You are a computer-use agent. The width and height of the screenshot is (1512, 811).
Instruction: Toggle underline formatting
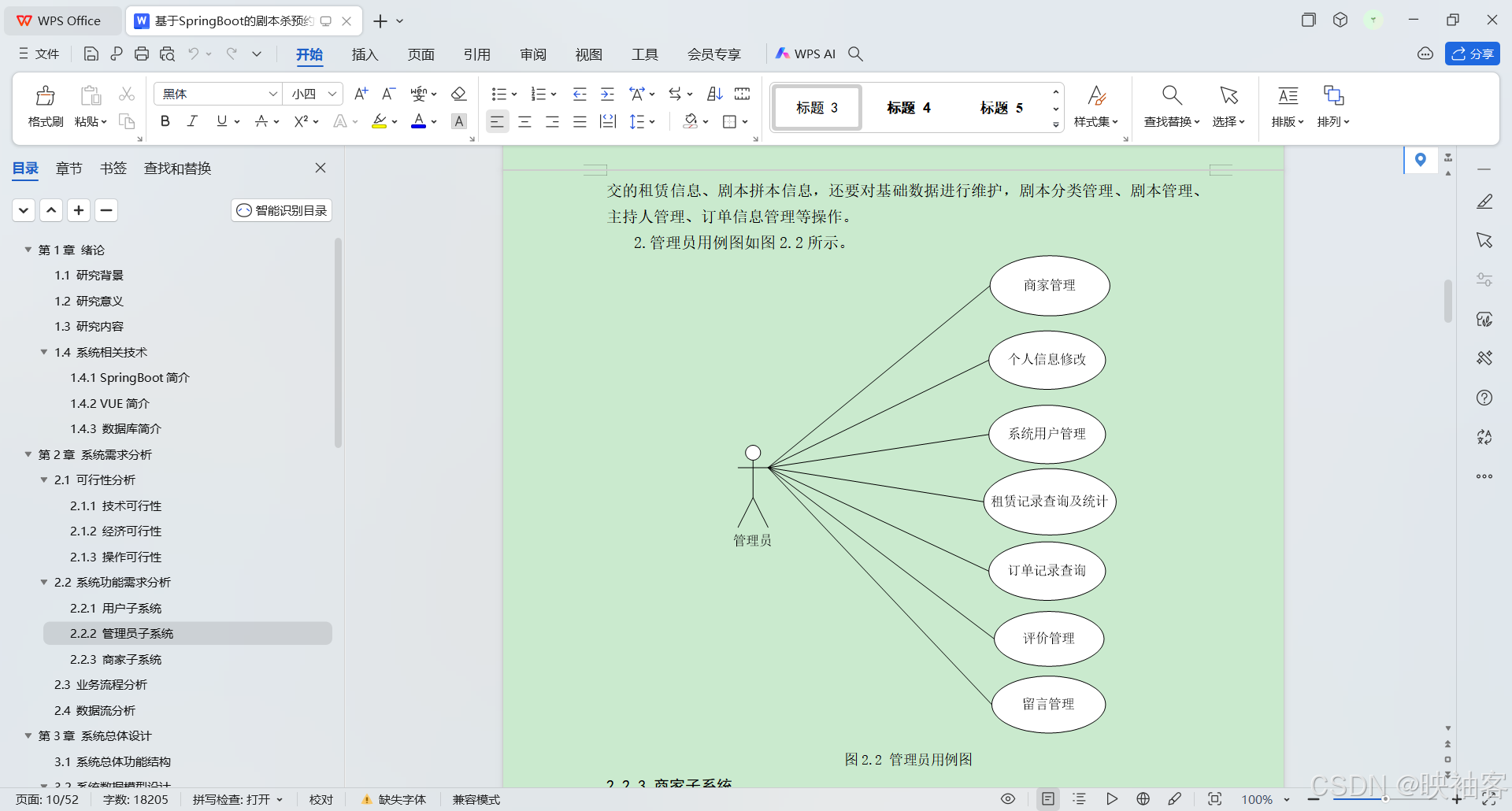click(221, 121)
